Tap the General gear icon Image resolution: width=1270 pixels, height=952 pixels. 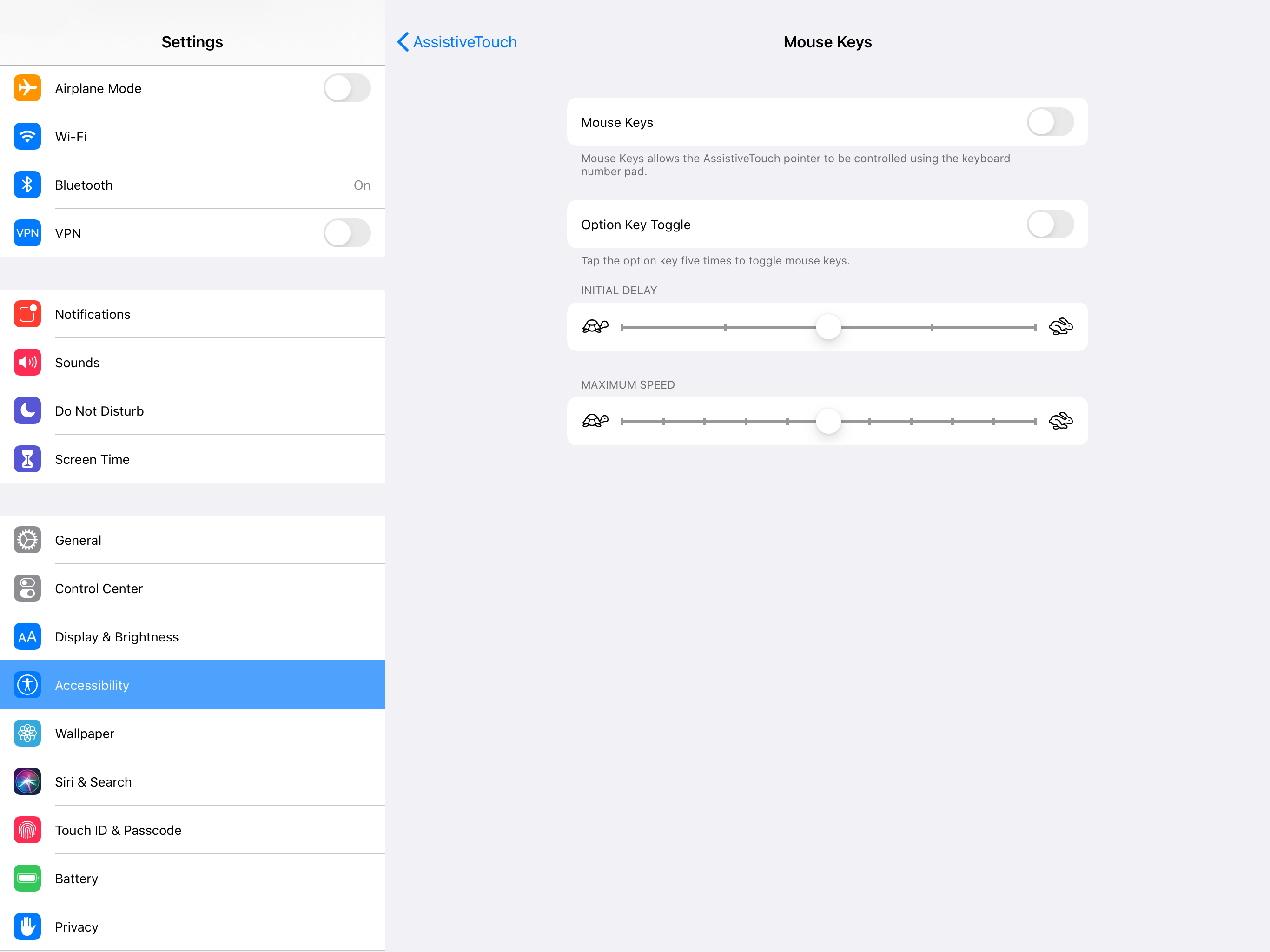27,540
